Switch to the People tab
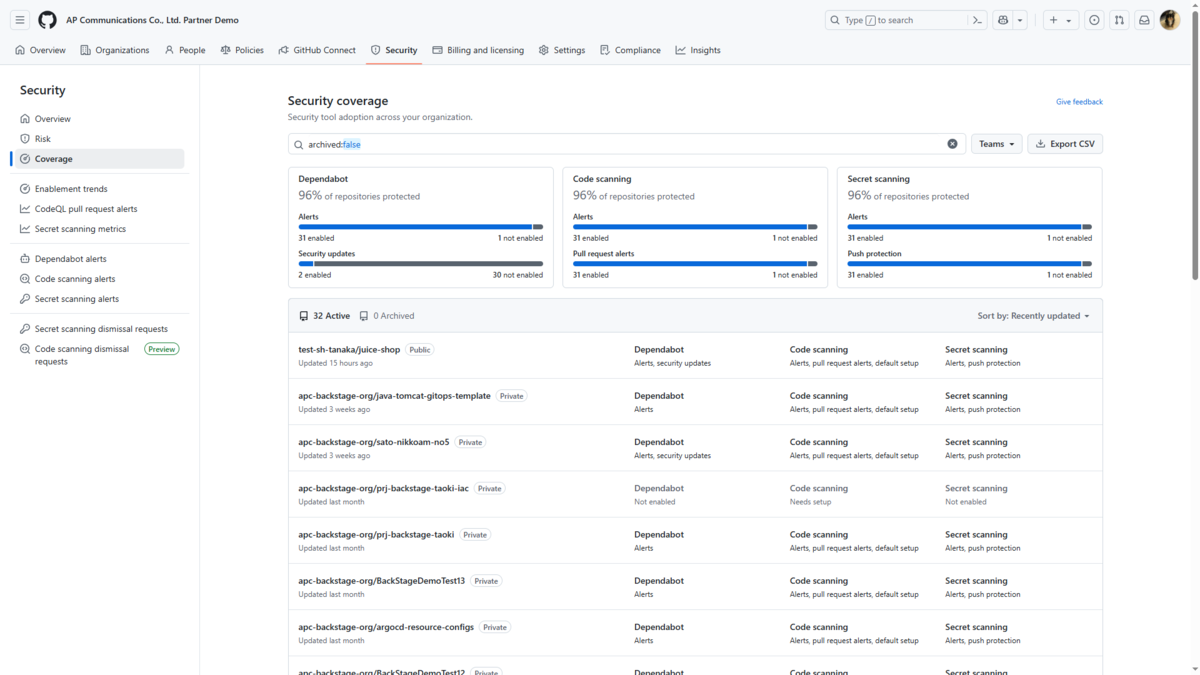This screenshot has width=1200, height=675. 185,50
